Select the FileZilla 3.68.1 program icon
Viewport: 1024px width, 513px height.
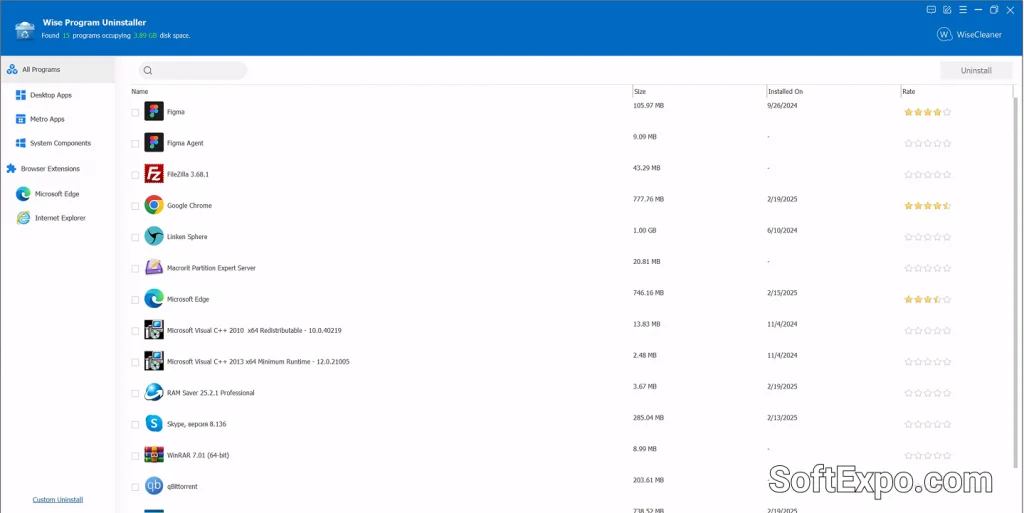(x=154, y=174)
